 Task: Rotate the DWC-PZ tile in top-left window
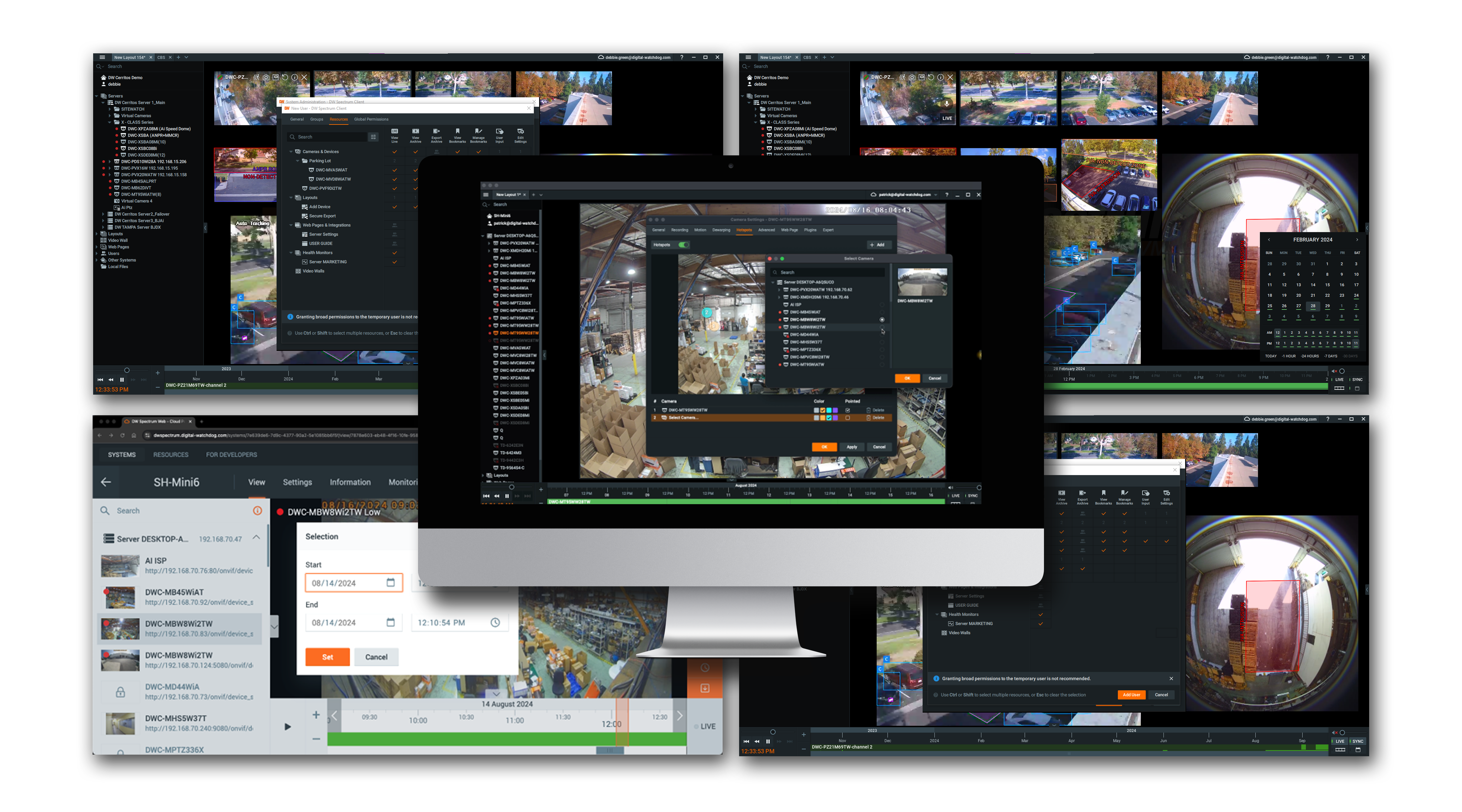click(x=285, y=77)
